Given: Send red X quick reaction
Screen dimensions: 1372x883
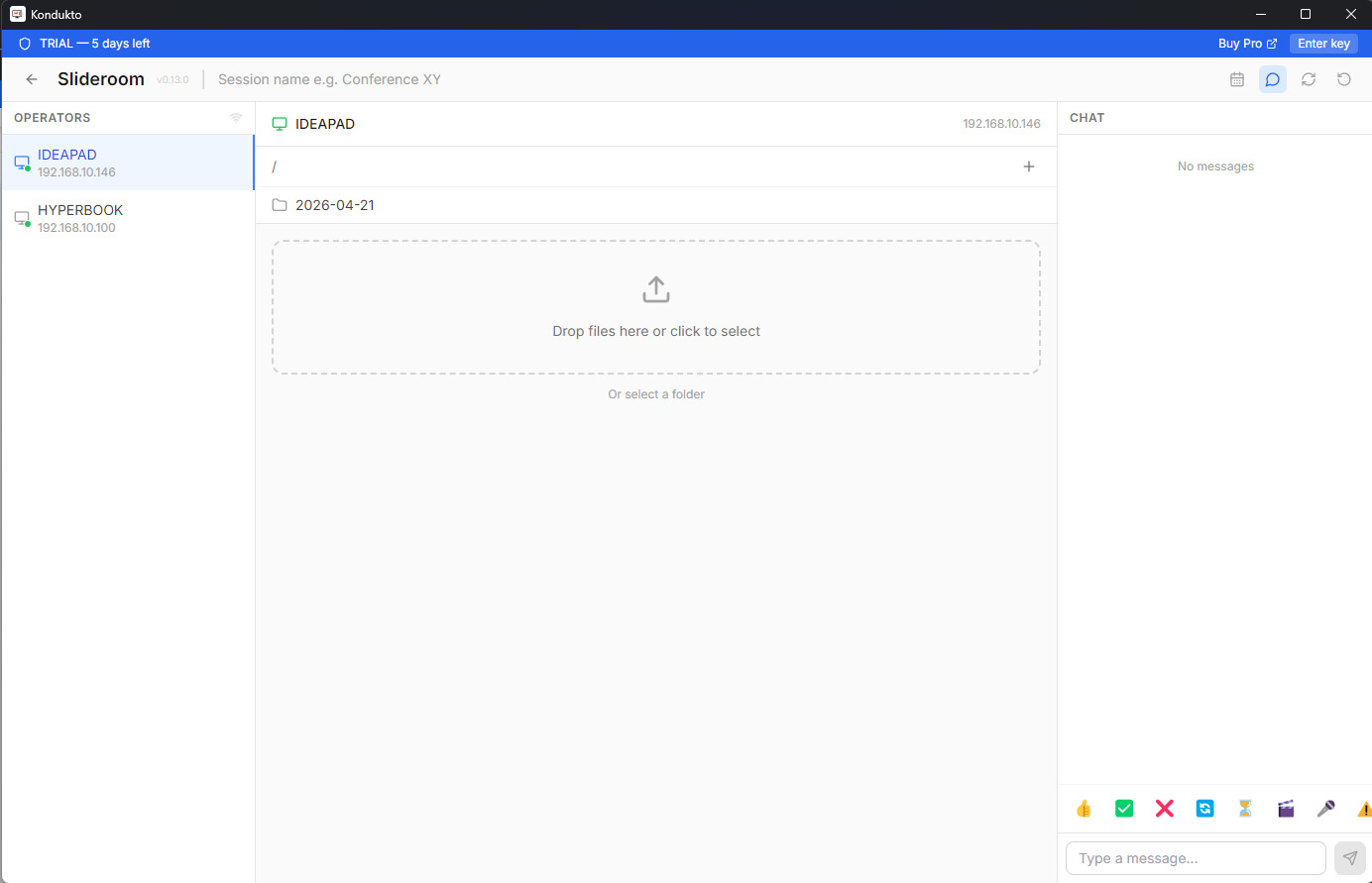Looking at the screenshot, I should 1165,809.
